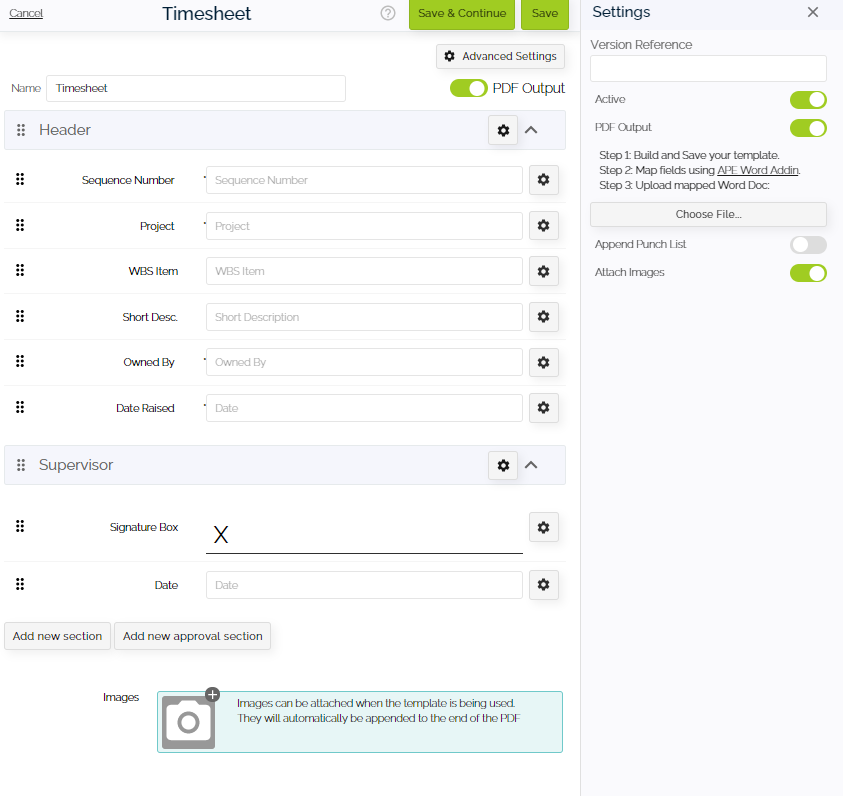Click the 'Step 1: Build and Save' text
The height and width of the screenshot is (796, 843).
click(x=689, y=155)
